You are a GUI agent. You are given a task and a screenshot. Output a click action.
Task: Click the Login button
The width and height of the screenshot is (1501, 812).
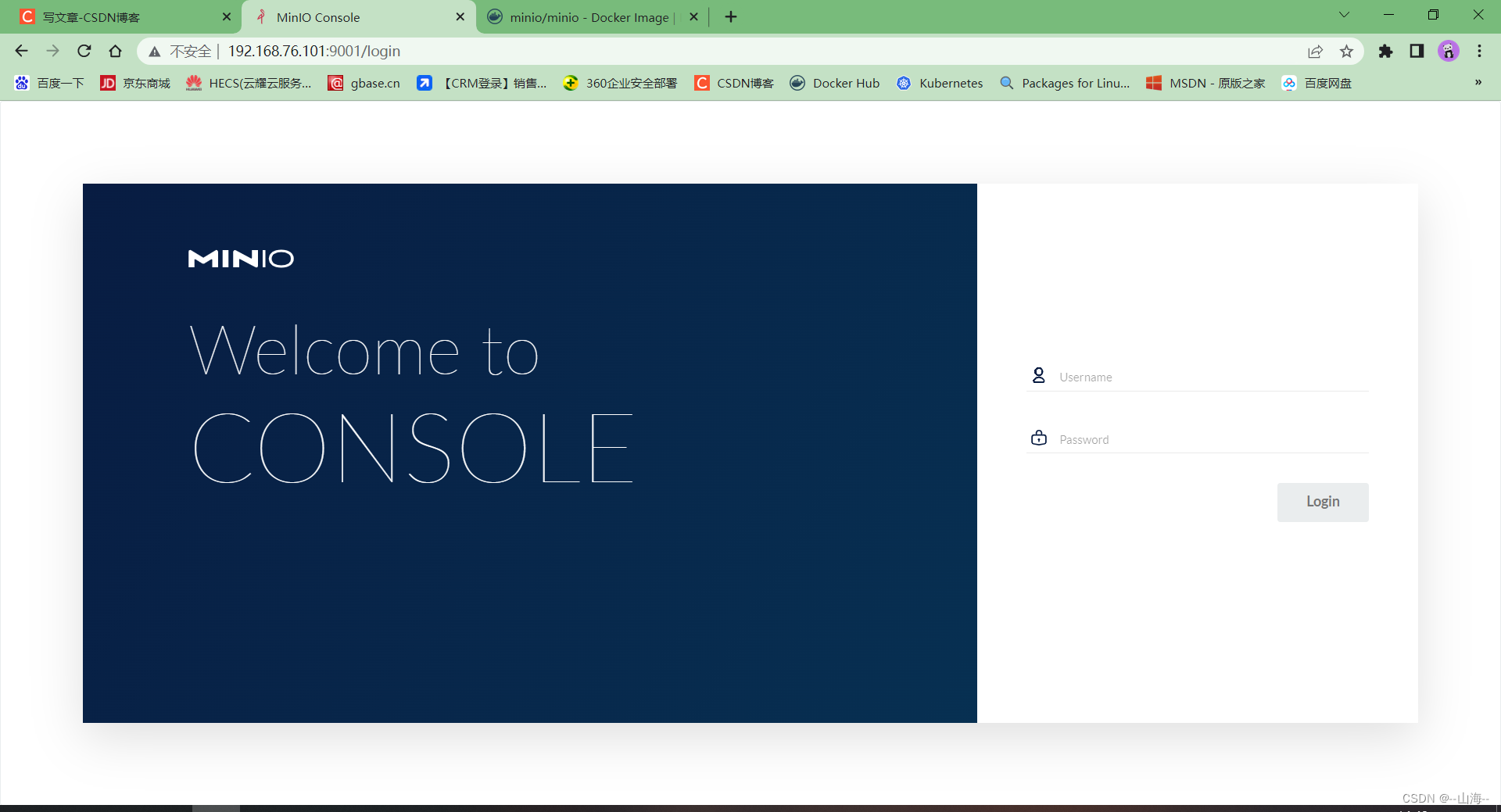coord(1323,502)
